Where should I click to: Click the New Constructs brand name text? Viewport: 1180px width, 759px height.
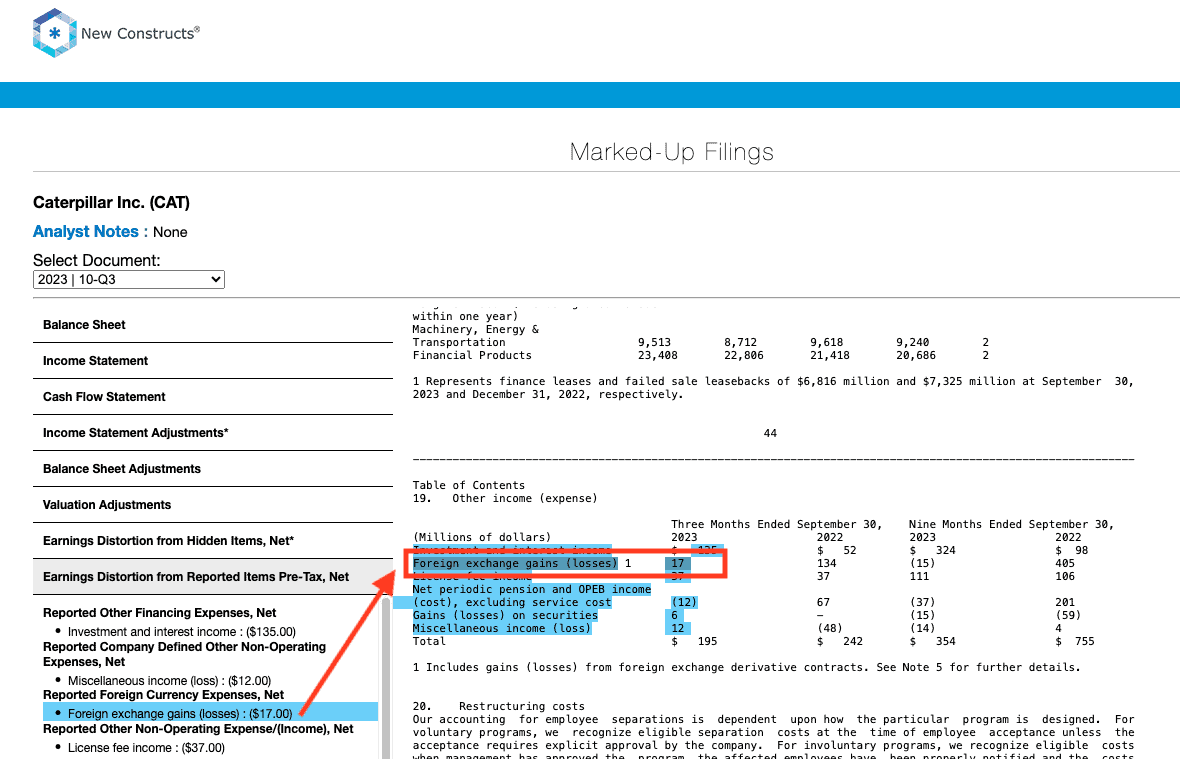(140, 33)
